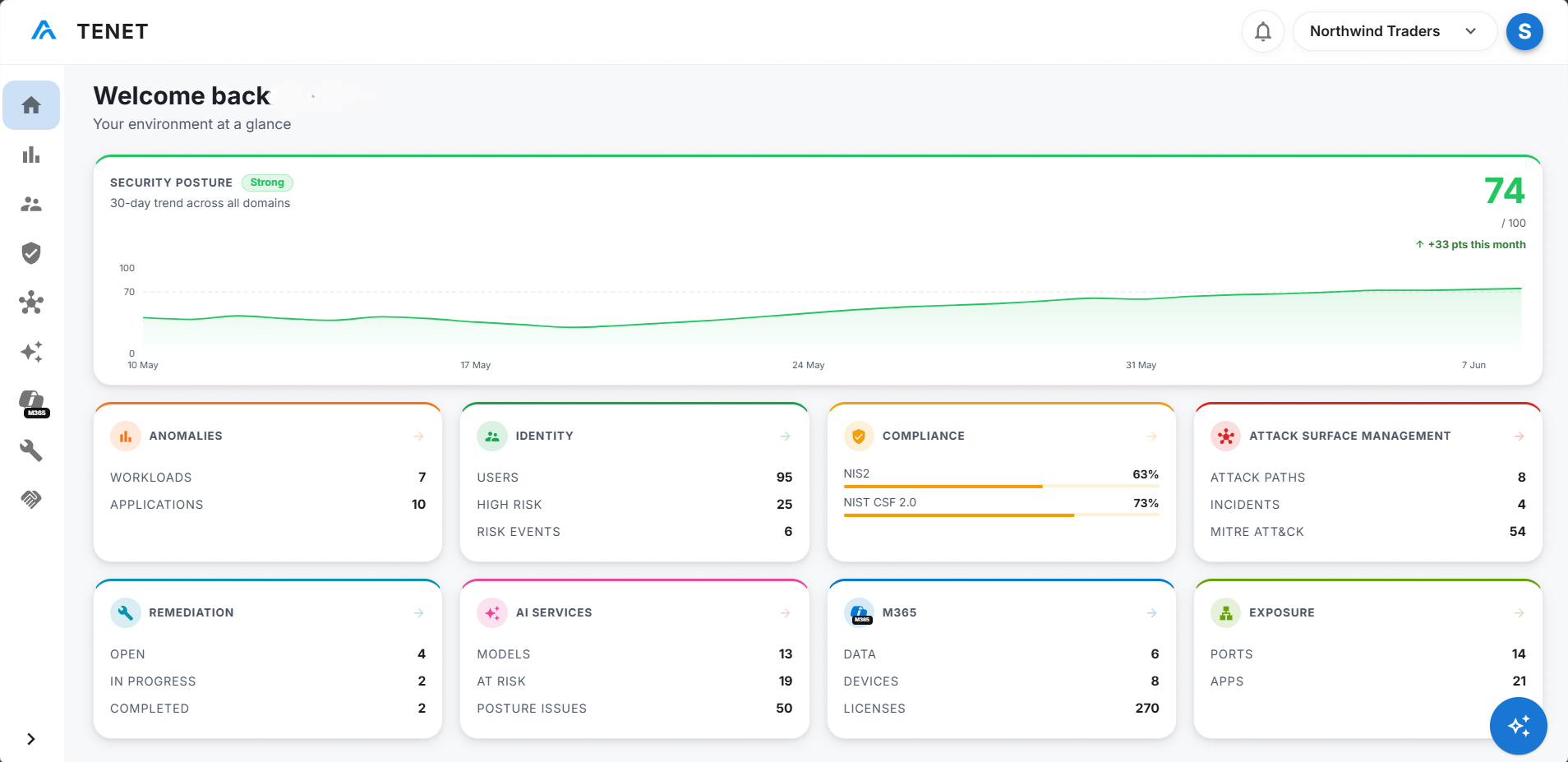
Task: Open the M365 icon in sidebar
Action: [33, 403]
